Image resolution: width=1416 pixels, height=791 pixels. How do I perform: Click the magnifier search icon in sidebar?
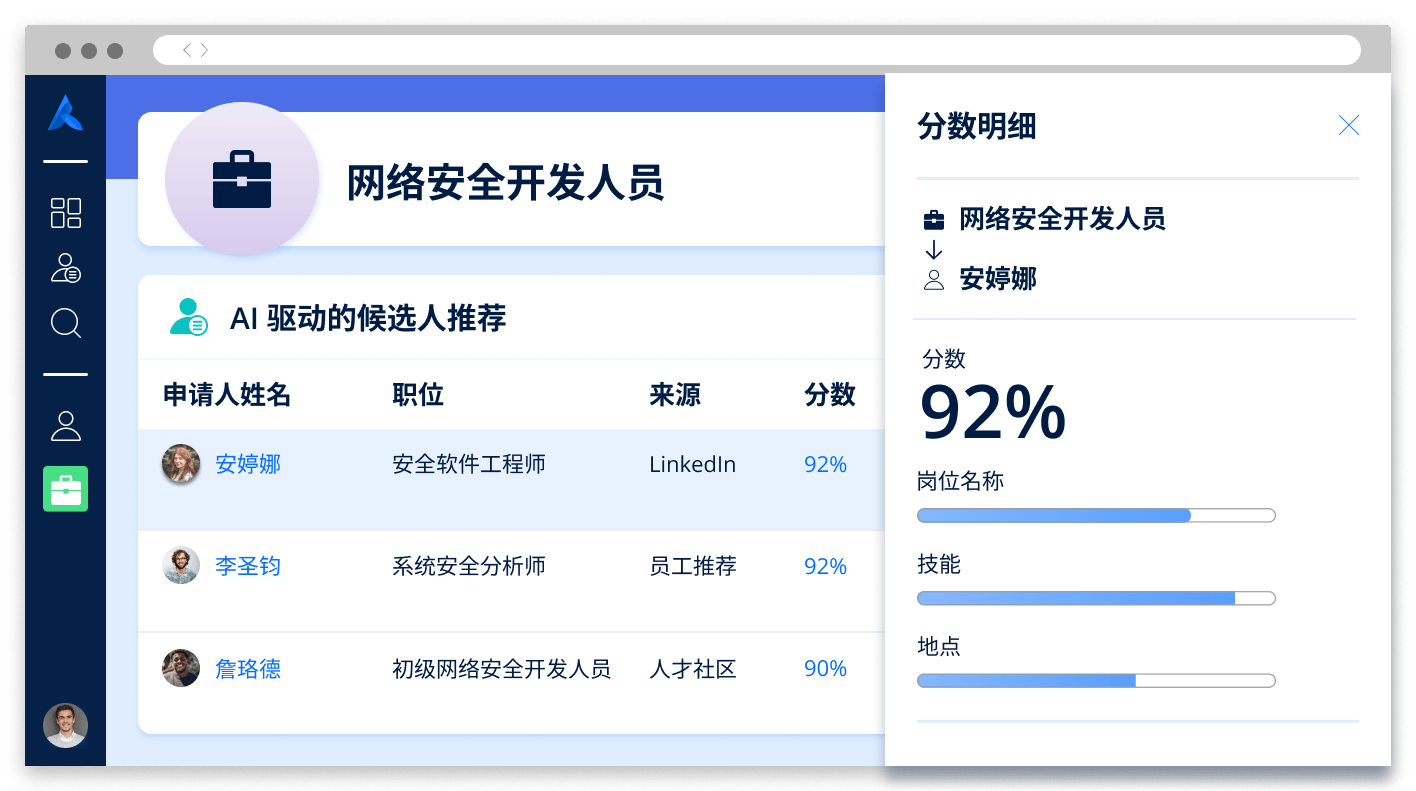click(66, 323)
